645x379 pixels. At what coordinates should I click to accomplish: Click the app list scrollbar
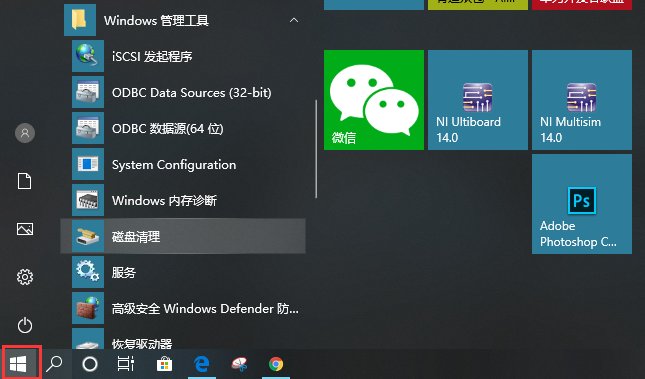pyautogui.click(x=316, y=149)
